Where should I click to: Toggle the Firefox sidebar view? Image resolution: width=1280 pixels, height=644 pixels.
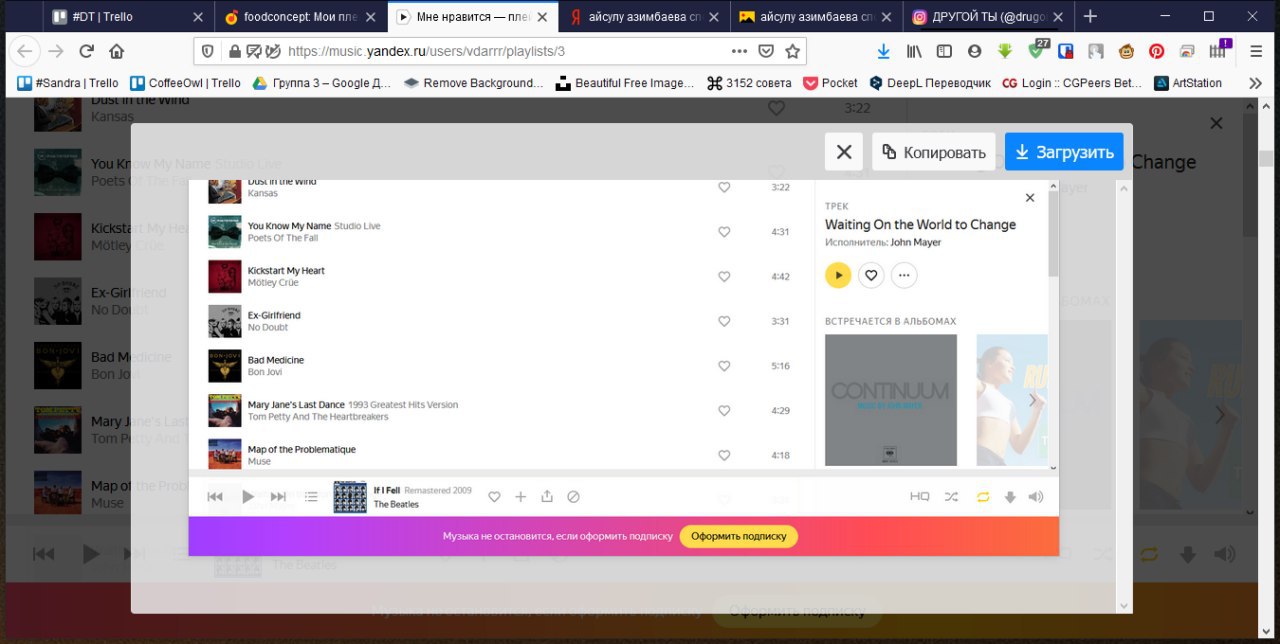pyautogui.click(x=944, y=51)
